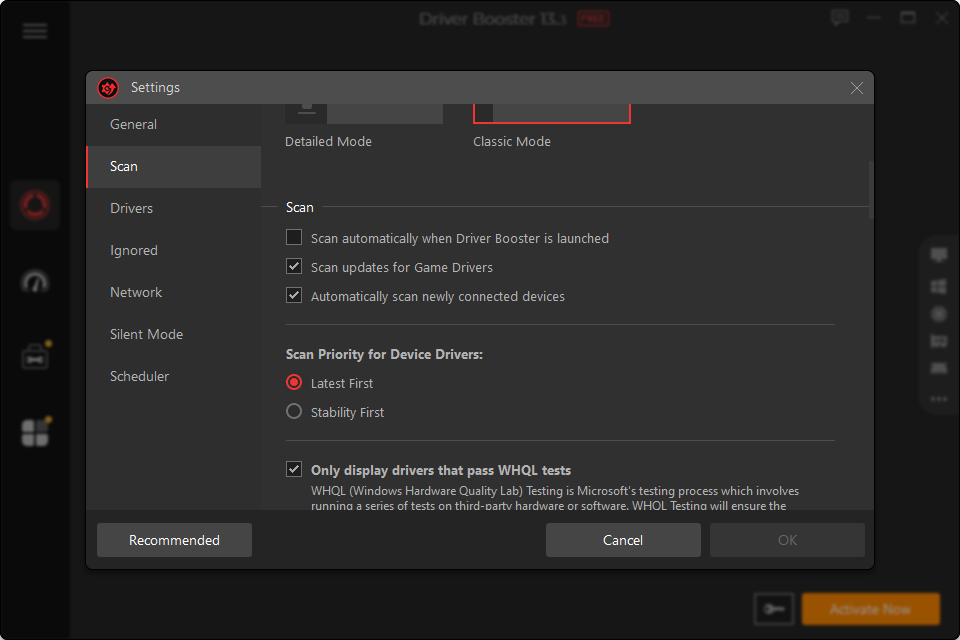Click the feedback chat icon in title bar
The width and height of the screenshot is (960, 640).
(840, 18)
